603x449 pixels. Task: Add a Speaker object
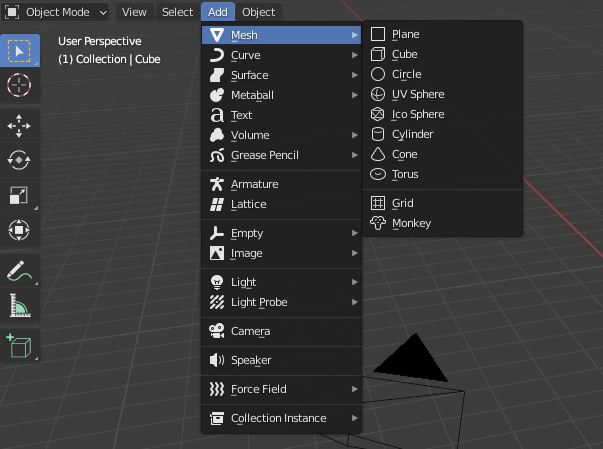pyautogui.click(x=282, y=360)
